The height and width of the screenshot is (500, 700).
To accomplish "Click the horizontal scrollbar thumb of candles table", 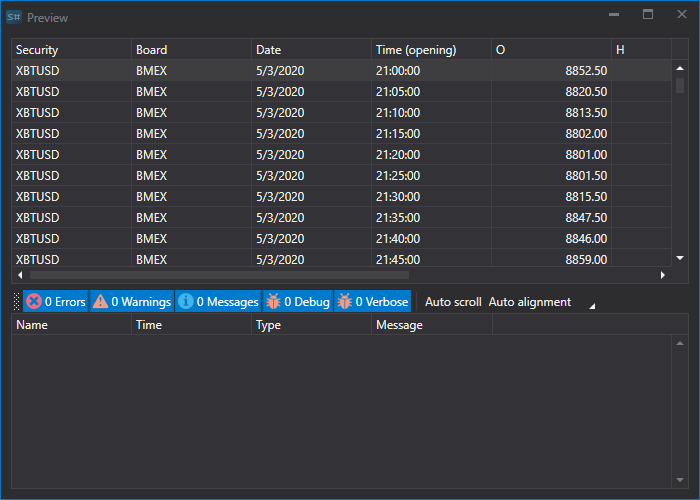I will click(x=219, y=275).
